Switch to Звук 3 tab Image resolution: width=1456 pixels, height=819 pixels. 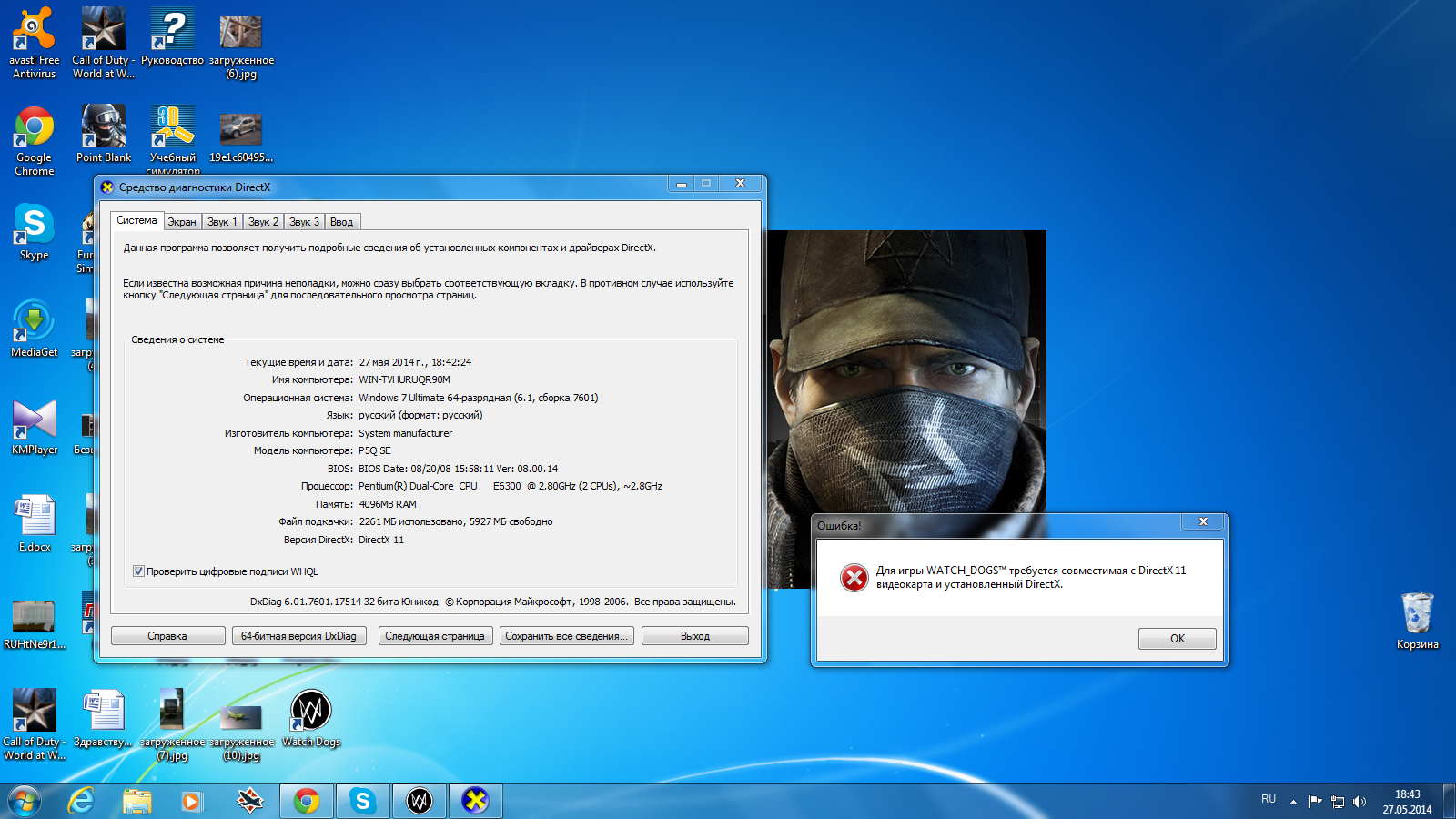coord(304,222)
